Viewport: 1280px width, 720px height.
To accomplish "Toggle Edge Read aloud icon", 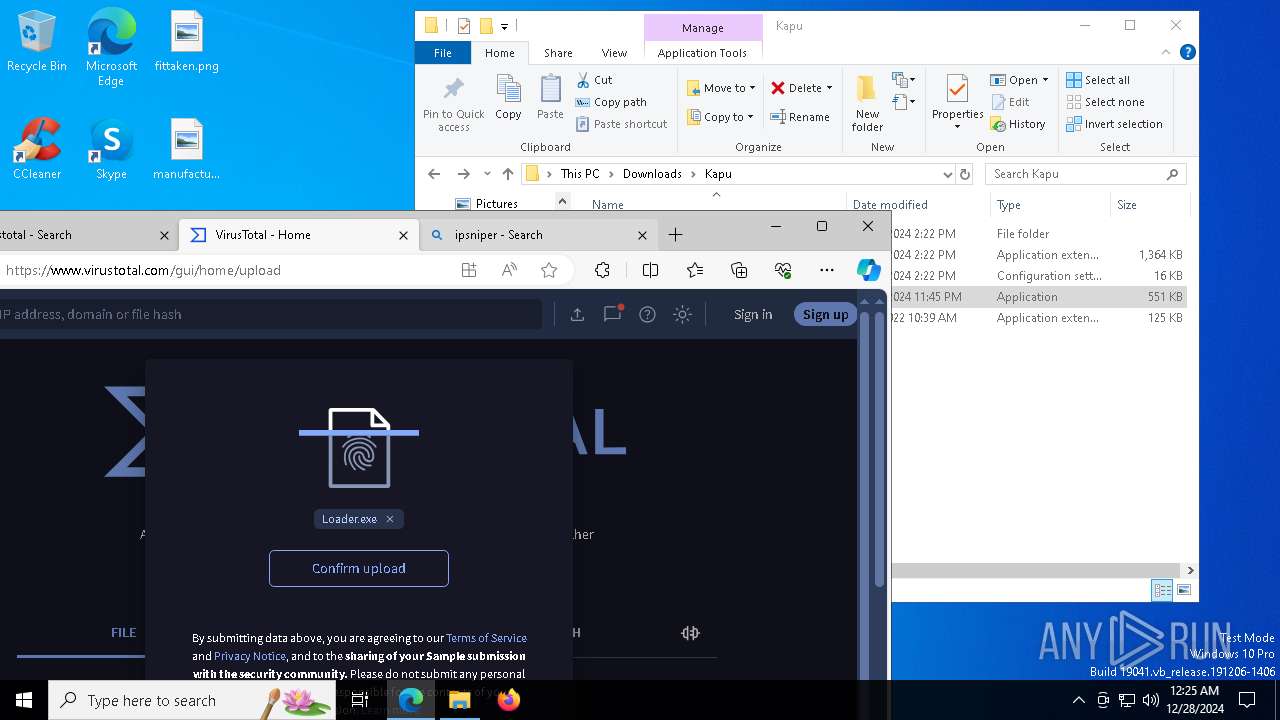I will point(509,270).
